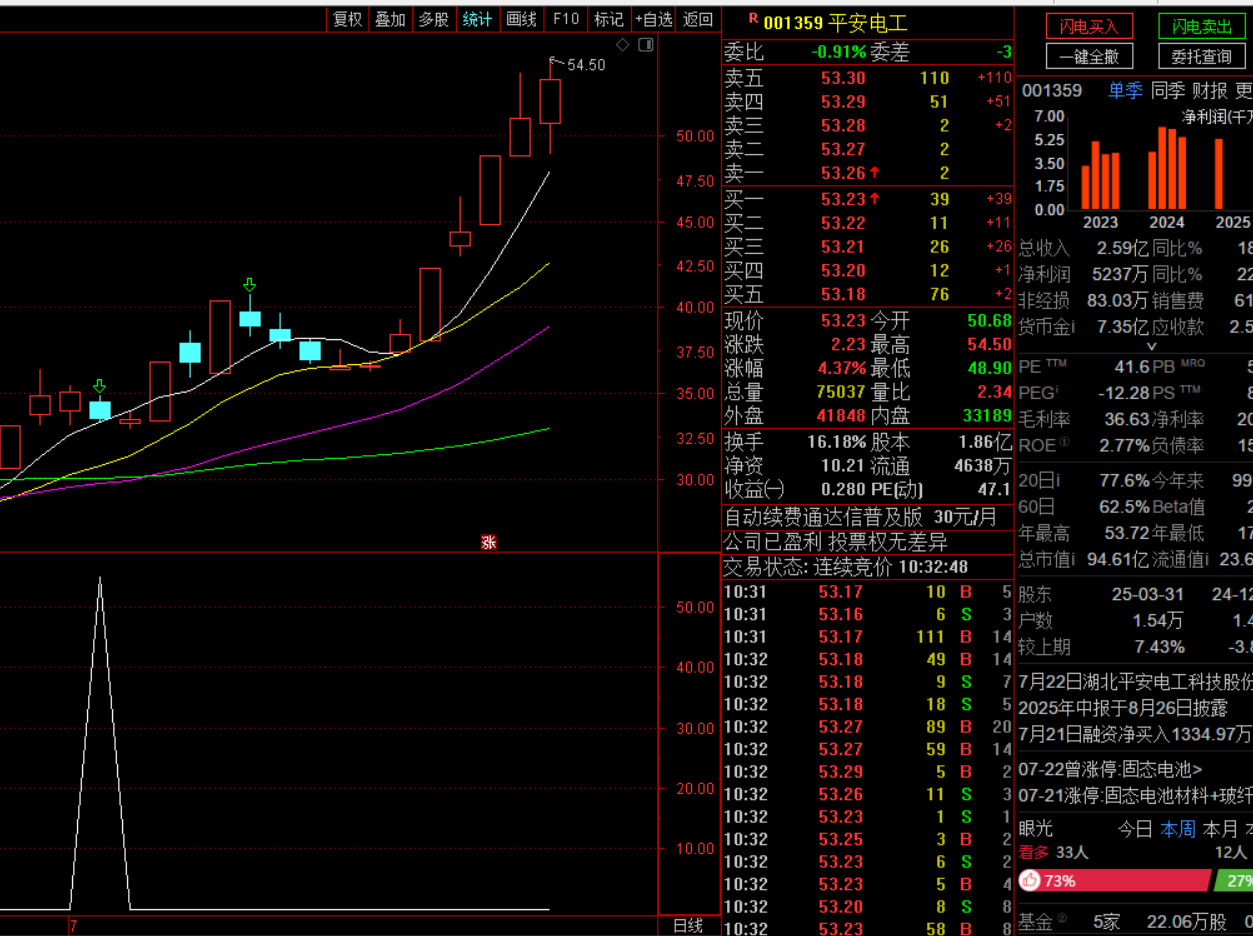
Task: Click the green 27% bearish bar
Action: pyautogui.click(x=1233, y=881)
